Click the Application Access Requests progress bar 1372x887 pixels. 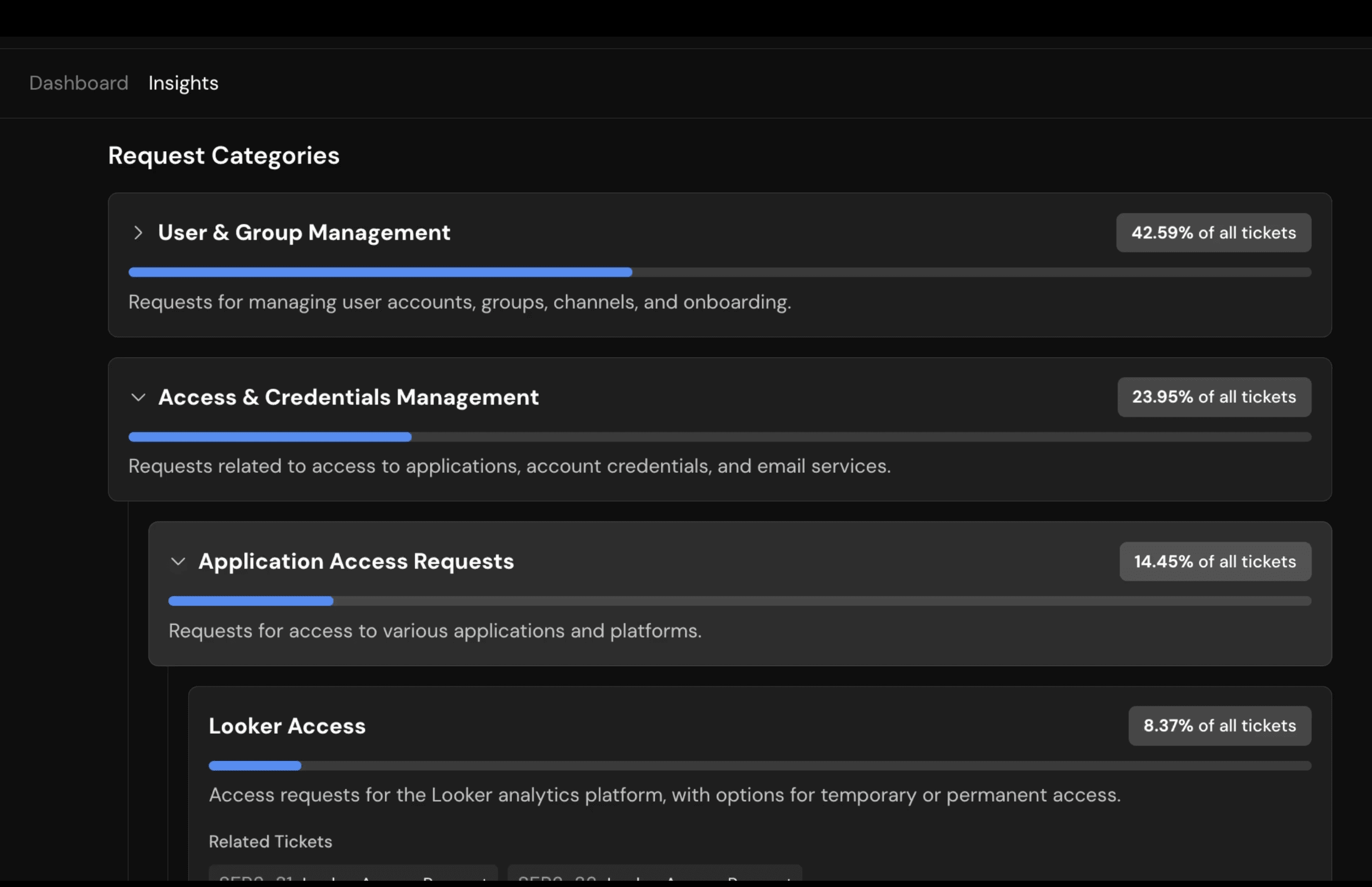tap(739, 601)
